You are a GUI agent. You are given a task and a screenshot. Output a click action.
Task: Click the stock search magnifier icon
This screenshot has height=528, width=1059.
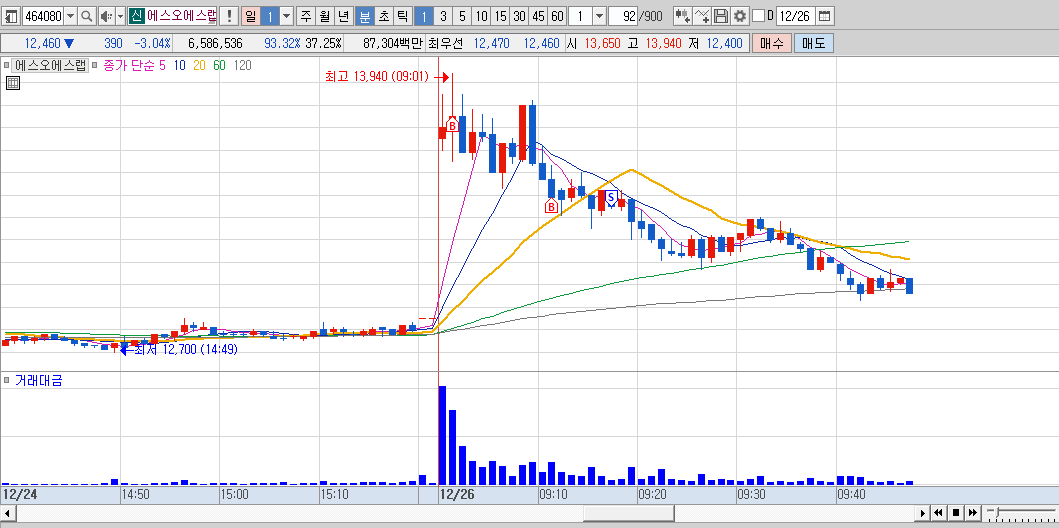point(87,16)
